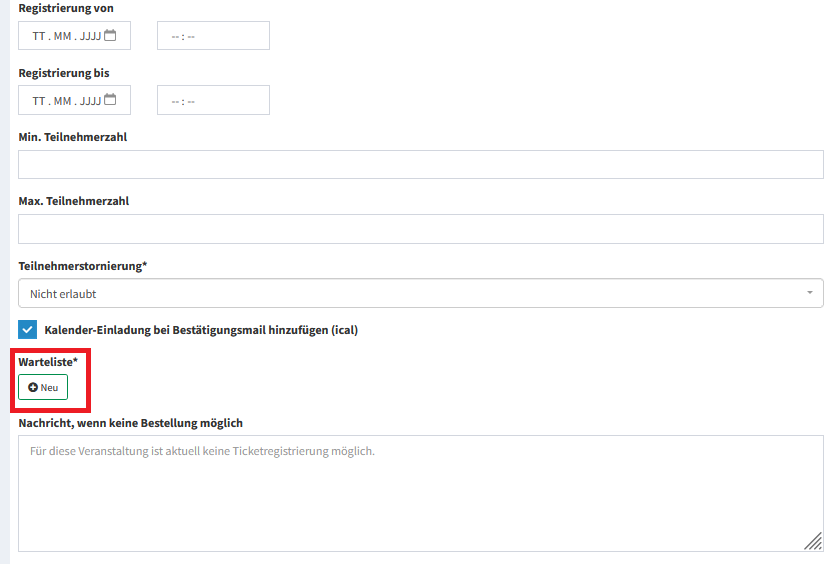Click the Kalender-Einladung (ical) label text

click(x=201, y=330)
